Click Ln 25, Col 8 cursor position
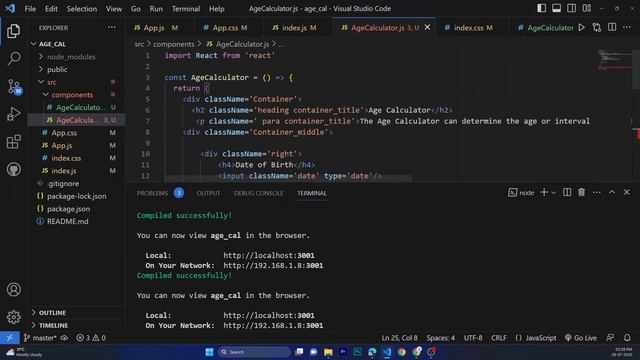Image resolution: width=640 pixels, height=360 pixels. pos(400,338)
